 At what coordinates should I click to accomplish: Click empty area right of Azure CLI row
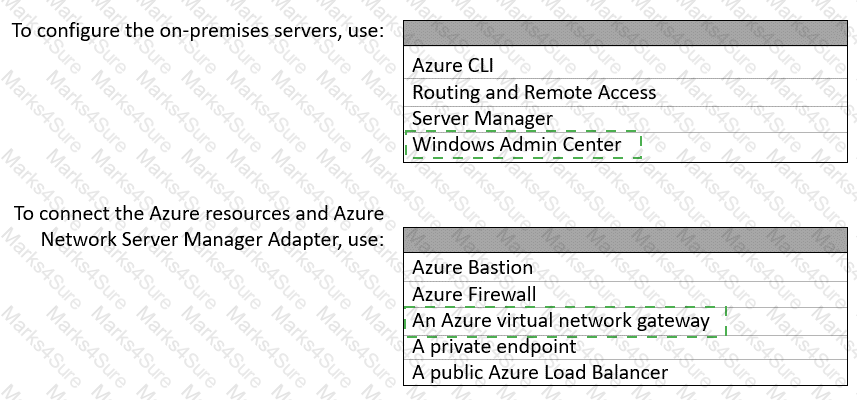(670, 66)
